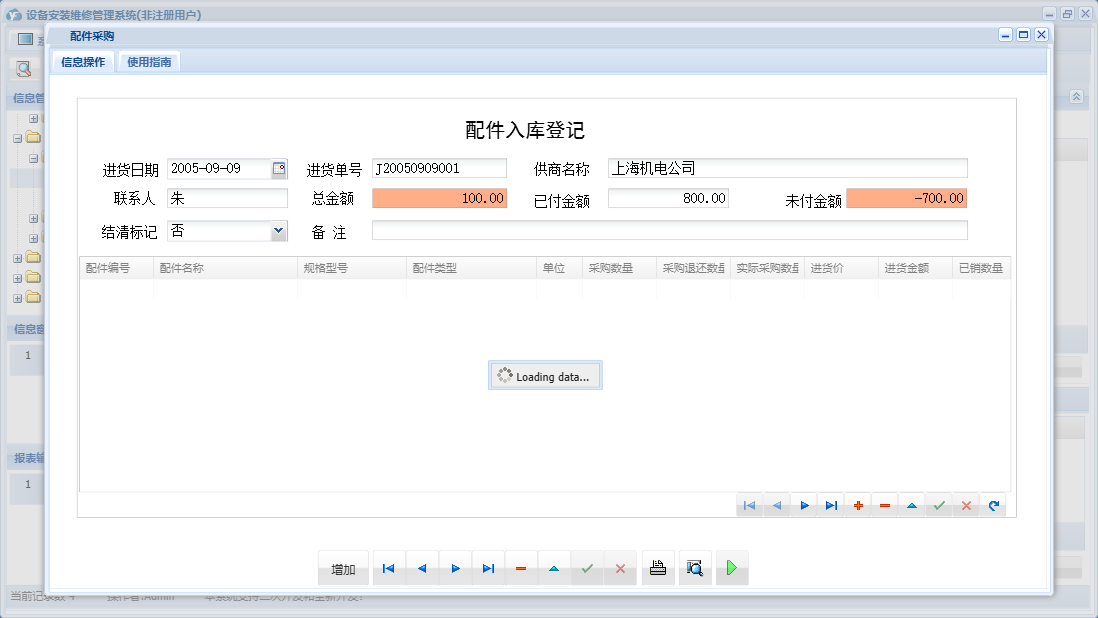Screen dimensions: 1098x618
Task: Expand a tree node in the left sidebar
Action: 33,117
